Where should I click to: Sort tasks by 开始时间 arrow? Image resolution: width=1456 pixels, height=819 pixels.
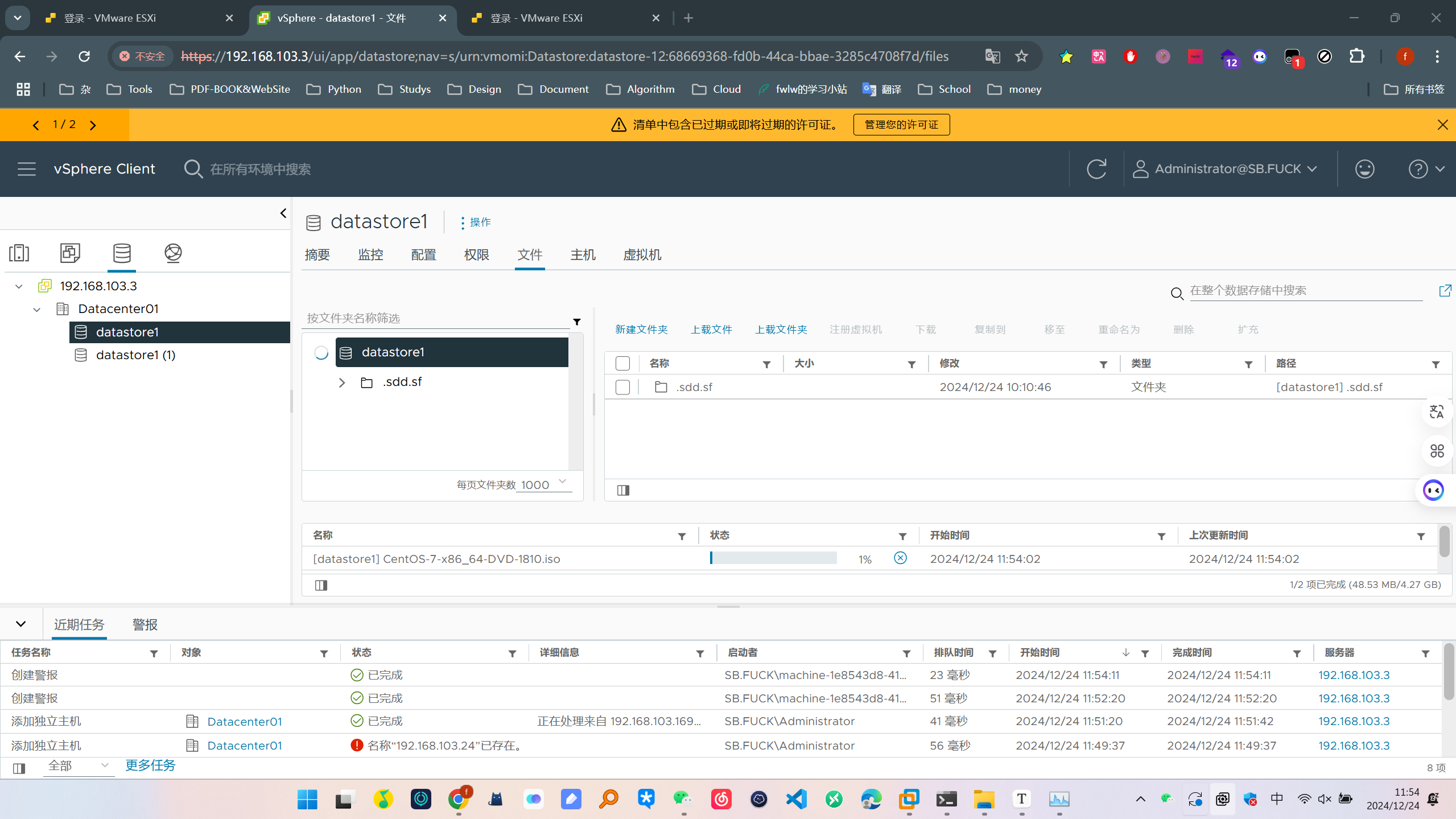tap(1126, 653)
